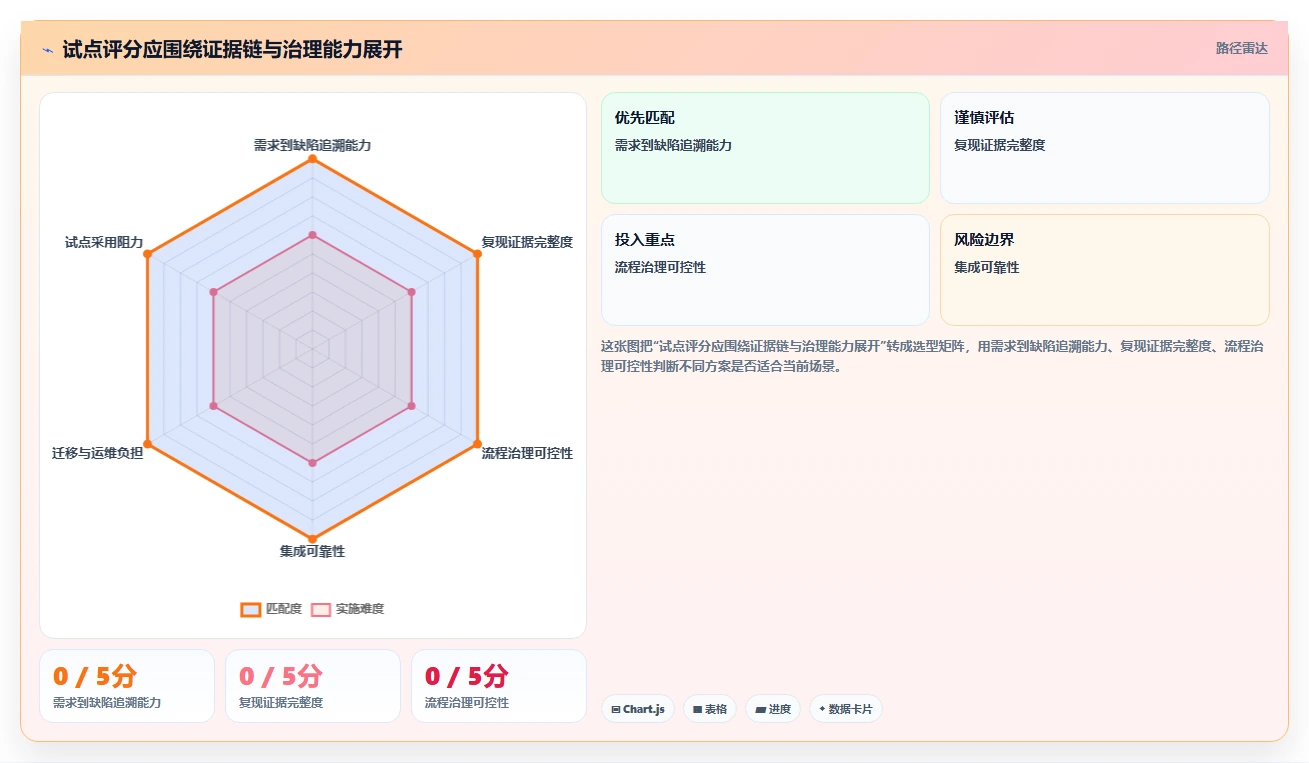1309x763 pixels.
Task: Click the 试点采用阻力 radar axis label
Action: [x=104, y=242]
